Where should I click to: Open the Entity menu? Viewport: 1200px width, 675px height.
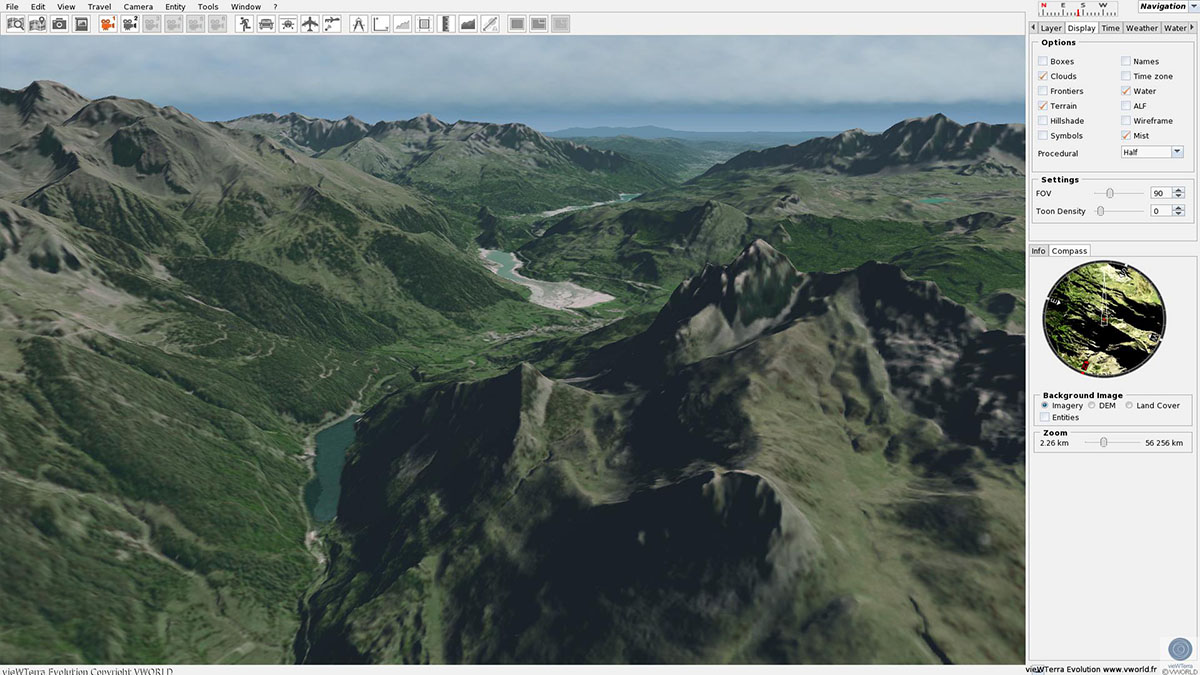175,7
